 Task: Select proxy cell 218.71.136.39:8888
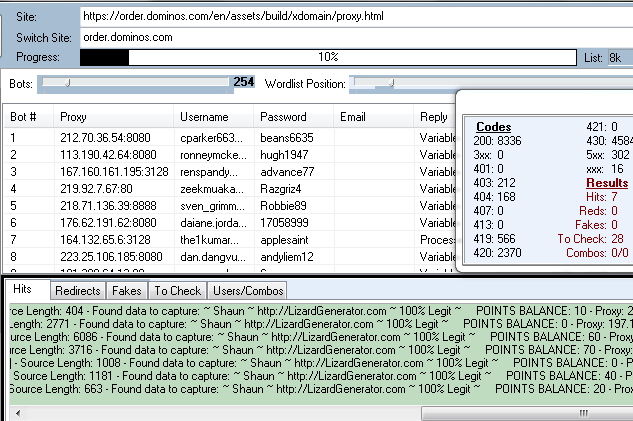[108, 206]
